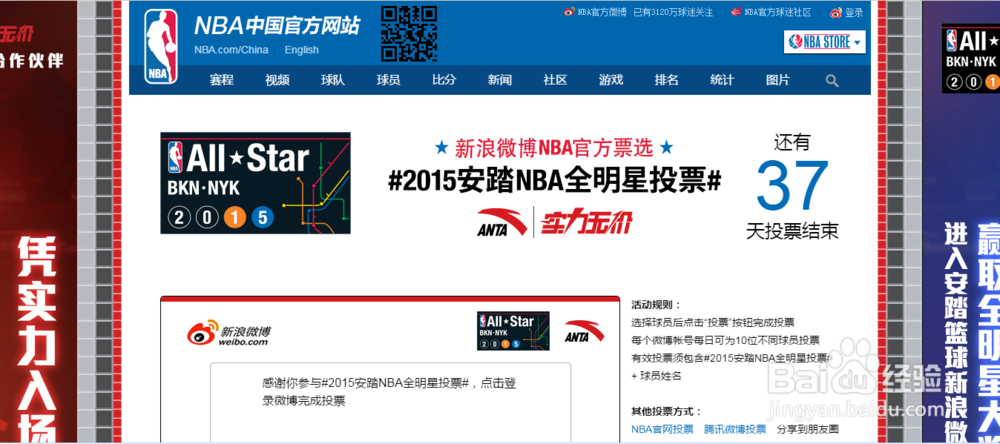Click 活动规则 heading

pos(656,304)
